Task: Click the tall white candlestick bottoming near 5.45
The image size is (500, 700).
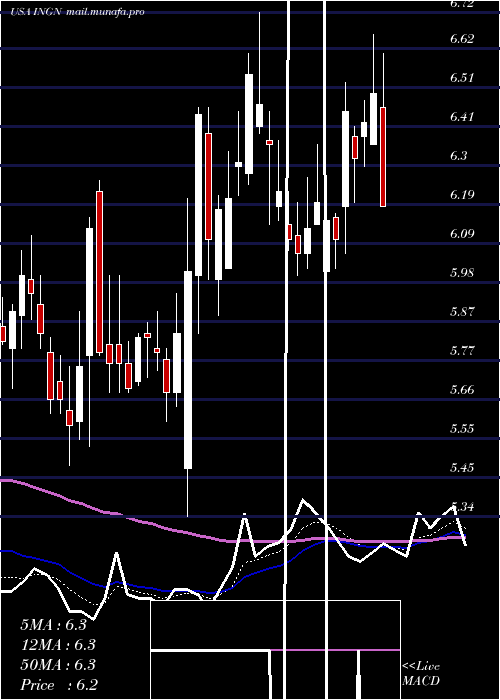Action: [x=188, y=370]
